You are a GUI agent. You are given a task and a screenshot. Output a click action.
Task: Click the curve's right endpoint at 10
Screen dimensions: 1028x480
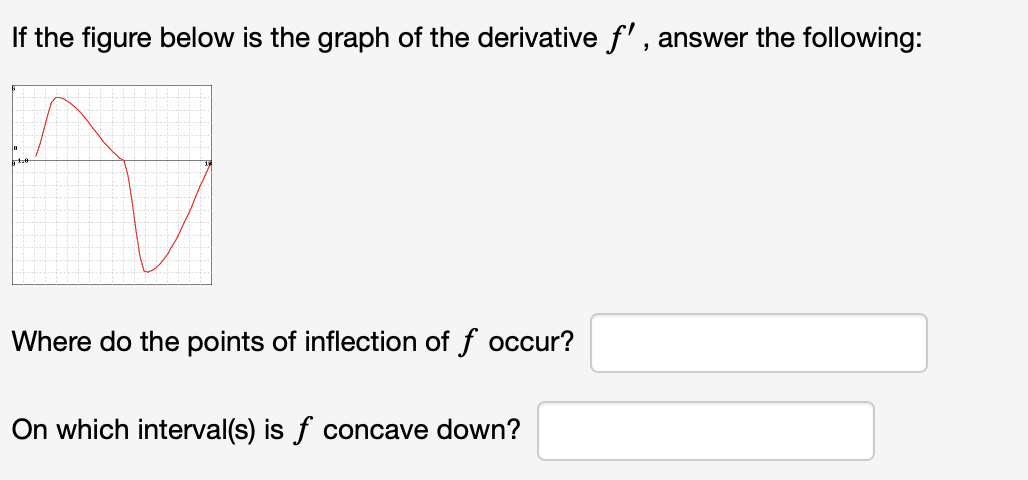click(210, 165)
